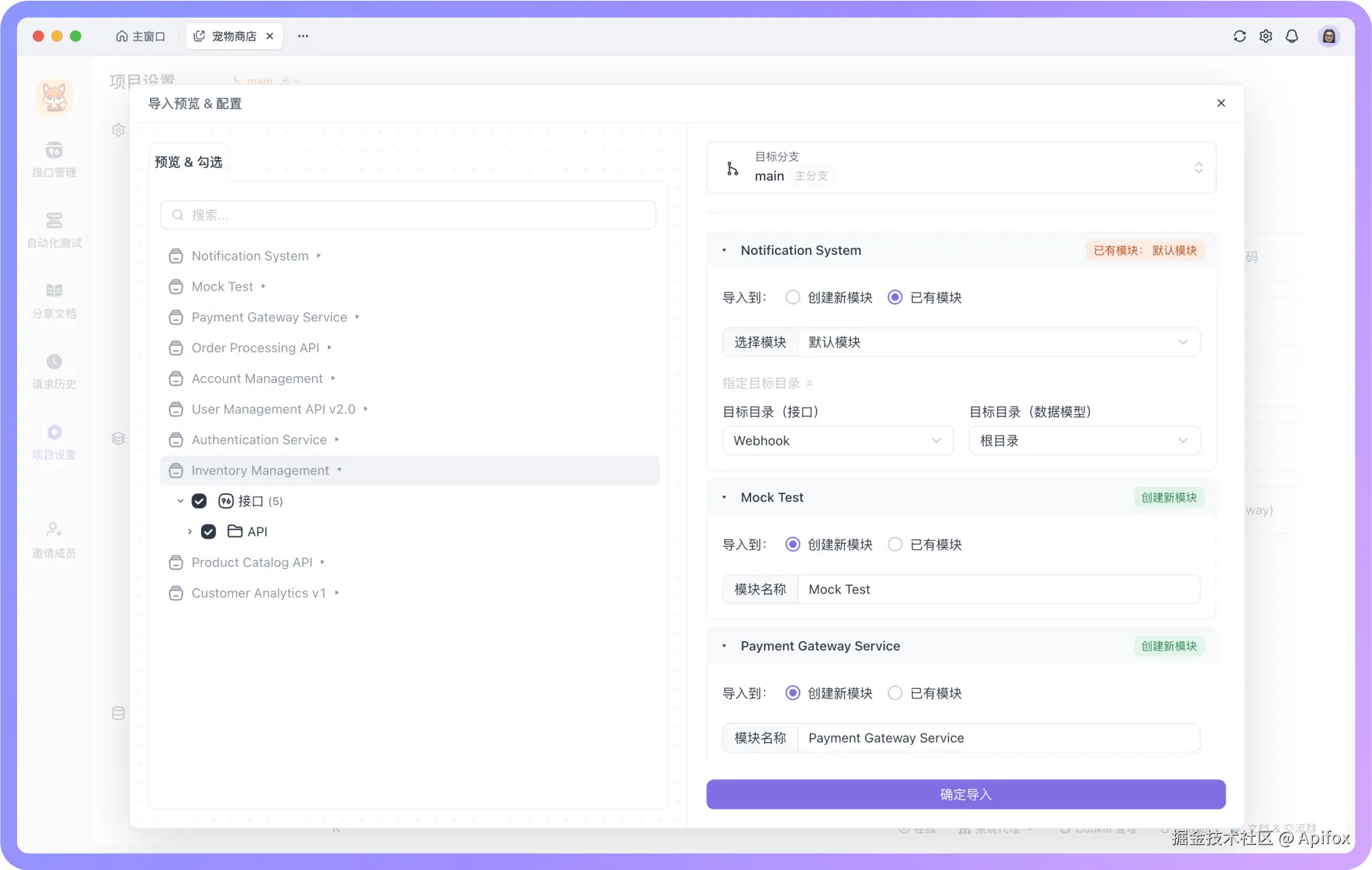Collapse the Notification System config panel
This screenshot has width=1372, height=870.
click(724, 250)
